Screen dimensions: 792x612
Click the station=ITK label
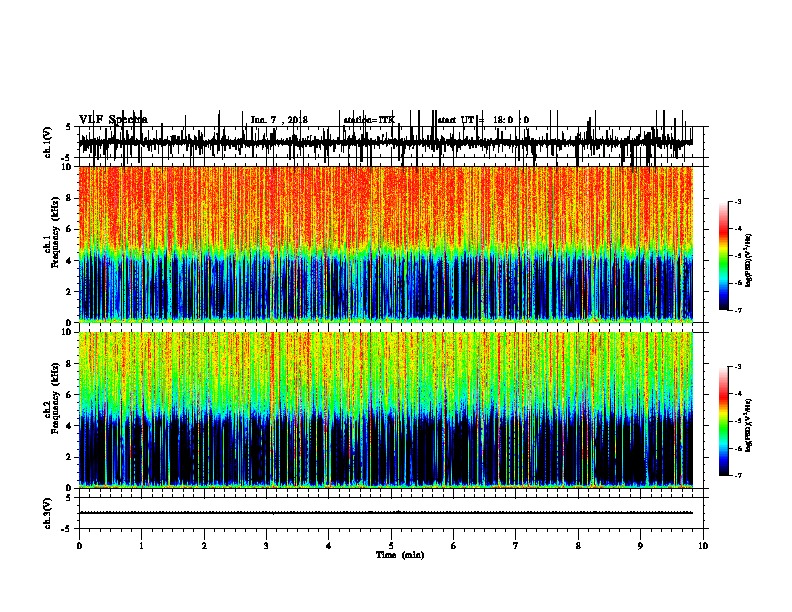click(369, 120)
